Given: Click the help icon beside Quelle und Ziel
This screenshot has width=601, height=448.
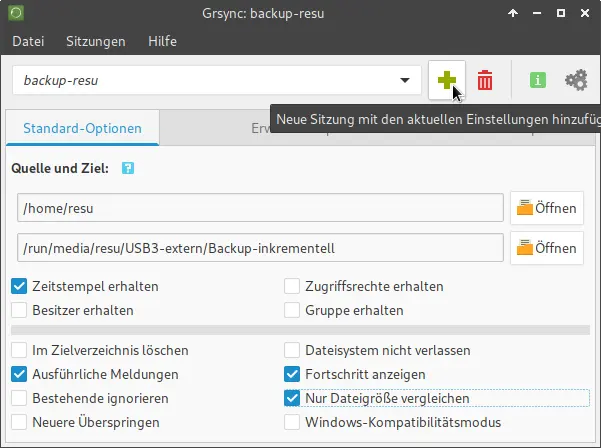Looking at the screenshot, I should [x=127, y=169].
